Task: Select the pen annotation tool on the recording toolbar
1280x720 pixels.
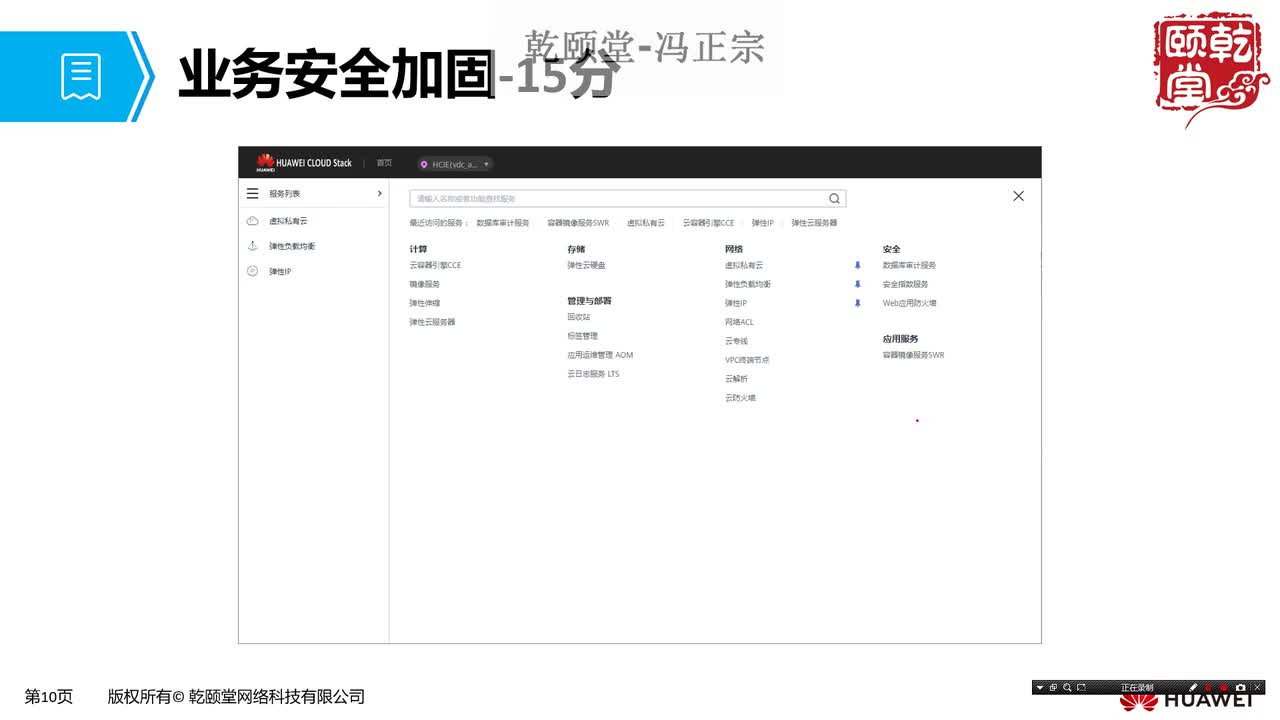Action: pyautogui.click(x=1193, y=687)
